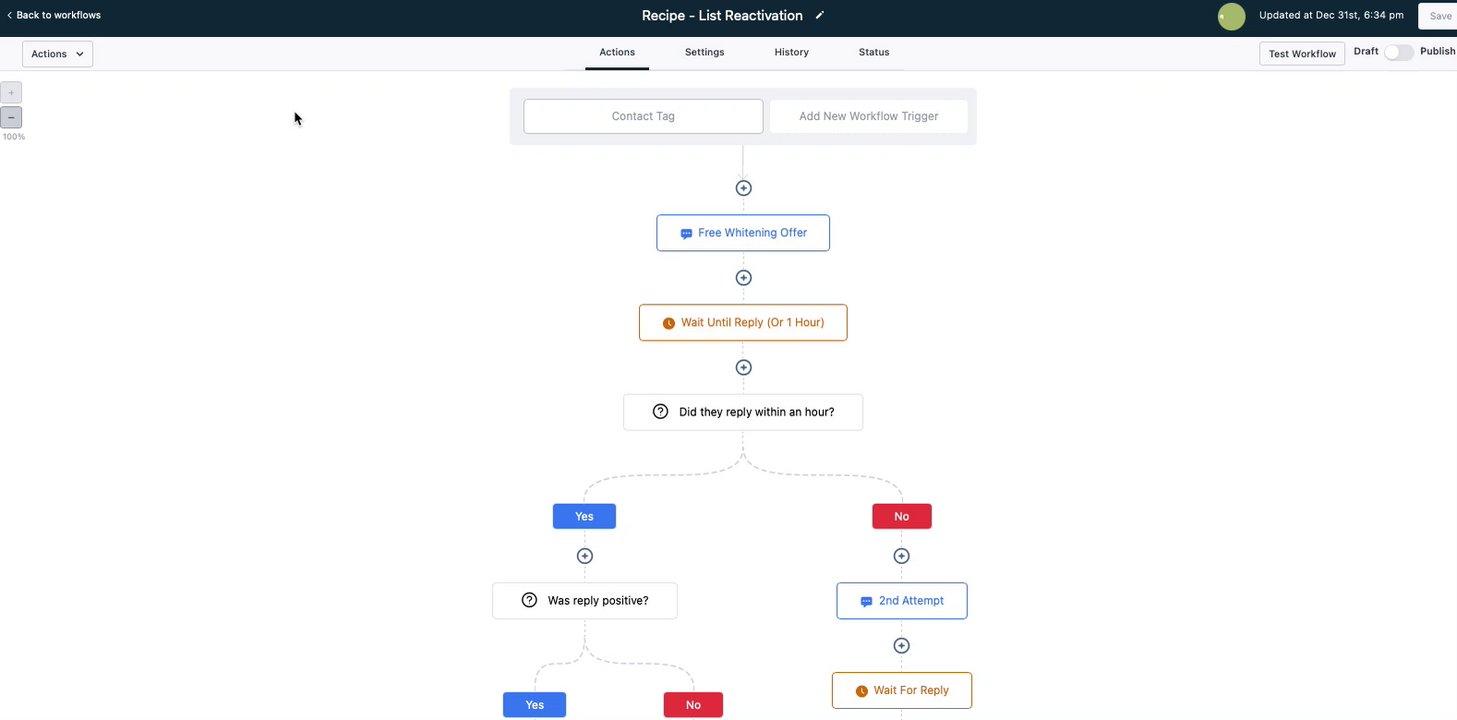1457x720 pixels.
Task: Add step under the red No branch
Action: pos(901,556)
